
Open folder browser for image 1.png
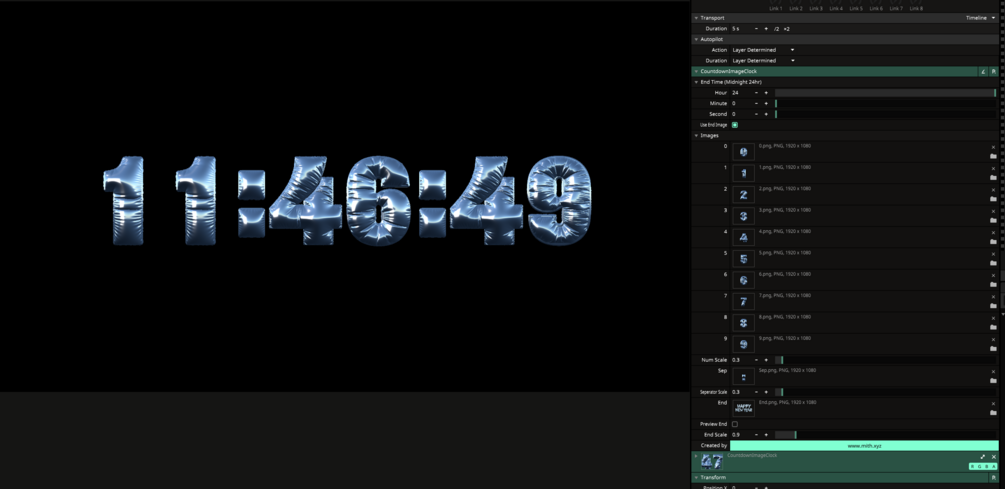[993, 178]
